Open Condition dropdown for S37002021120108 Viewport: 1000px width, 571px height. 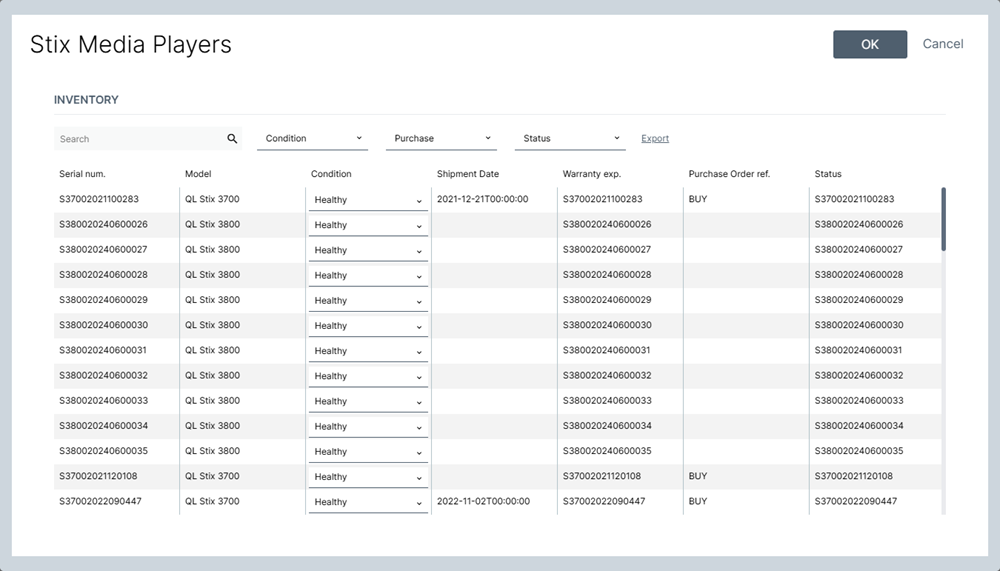point(368,477)
